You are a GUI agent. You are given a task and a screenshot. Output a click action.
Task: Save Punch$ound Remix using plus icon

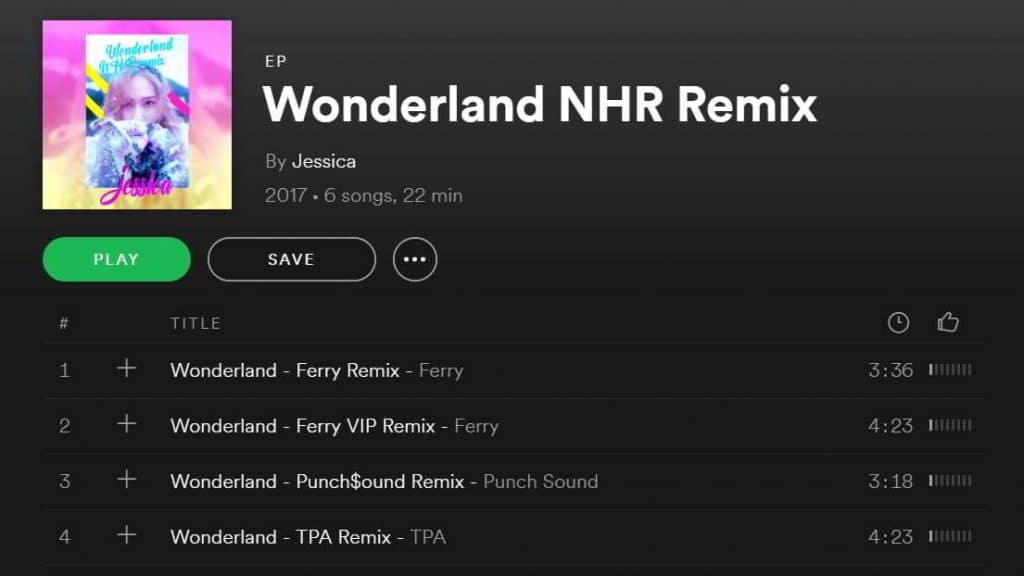[x=127, y=479]
